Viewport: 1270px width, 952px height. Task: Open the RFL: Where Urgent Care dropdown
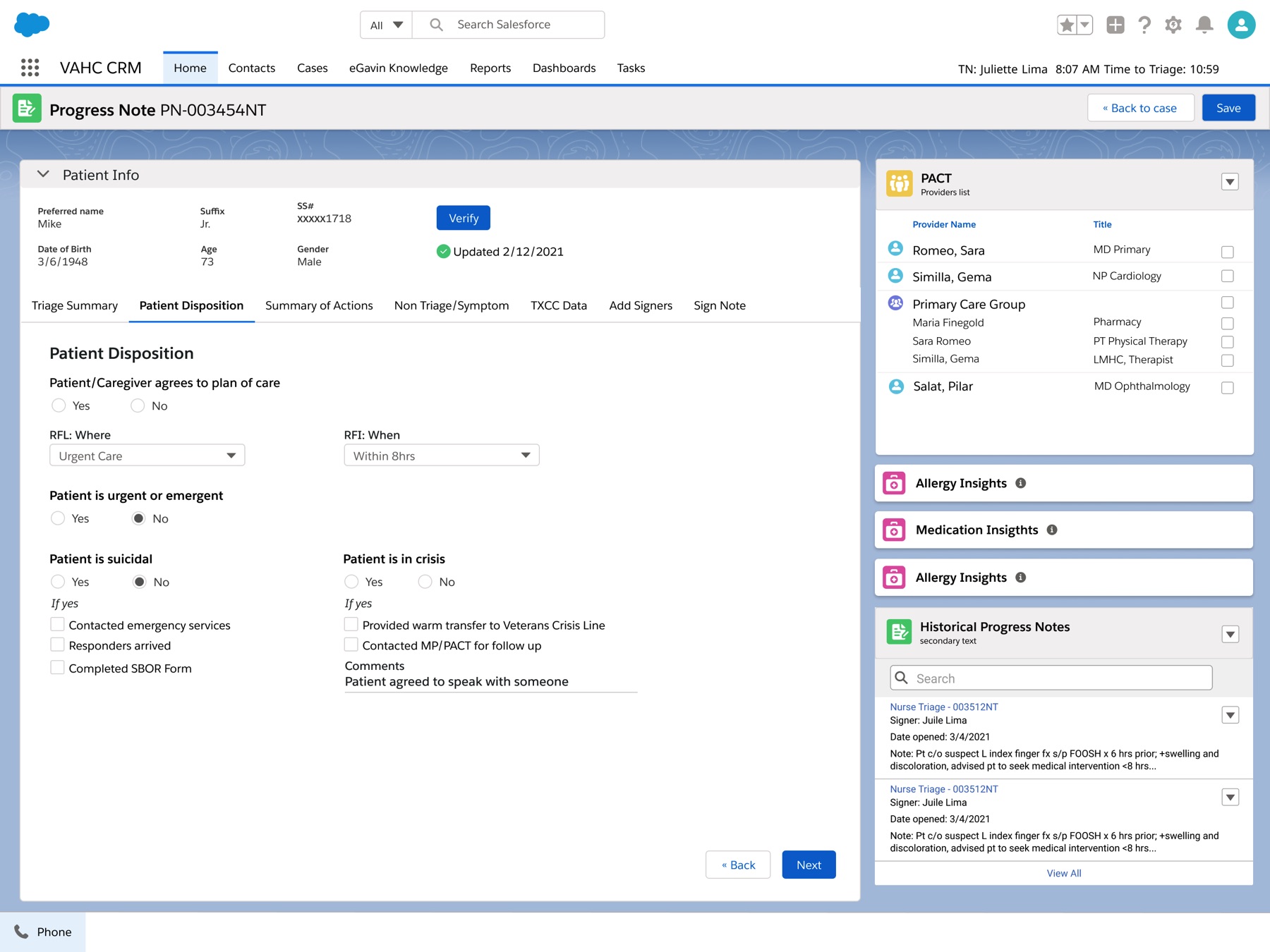pos(147,456)
